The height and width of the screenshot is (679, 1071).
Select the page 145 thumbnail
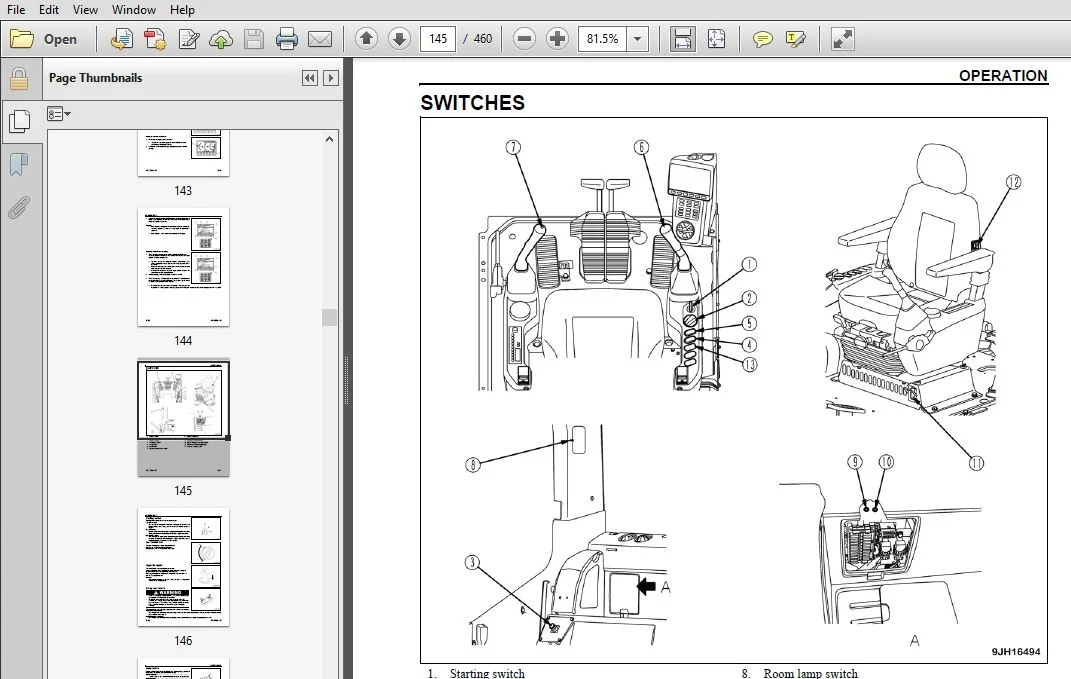pos(183,417)
